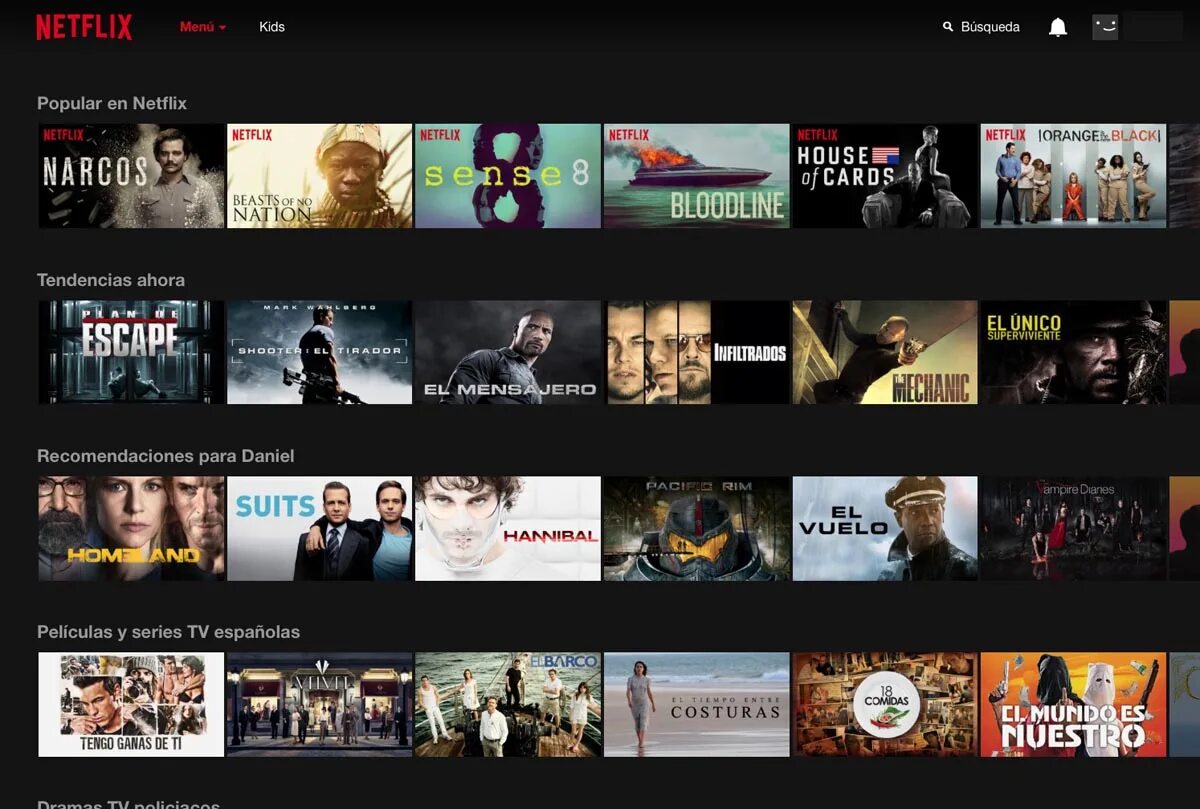Open Tengo Ganas de Ti

point(131,705)
